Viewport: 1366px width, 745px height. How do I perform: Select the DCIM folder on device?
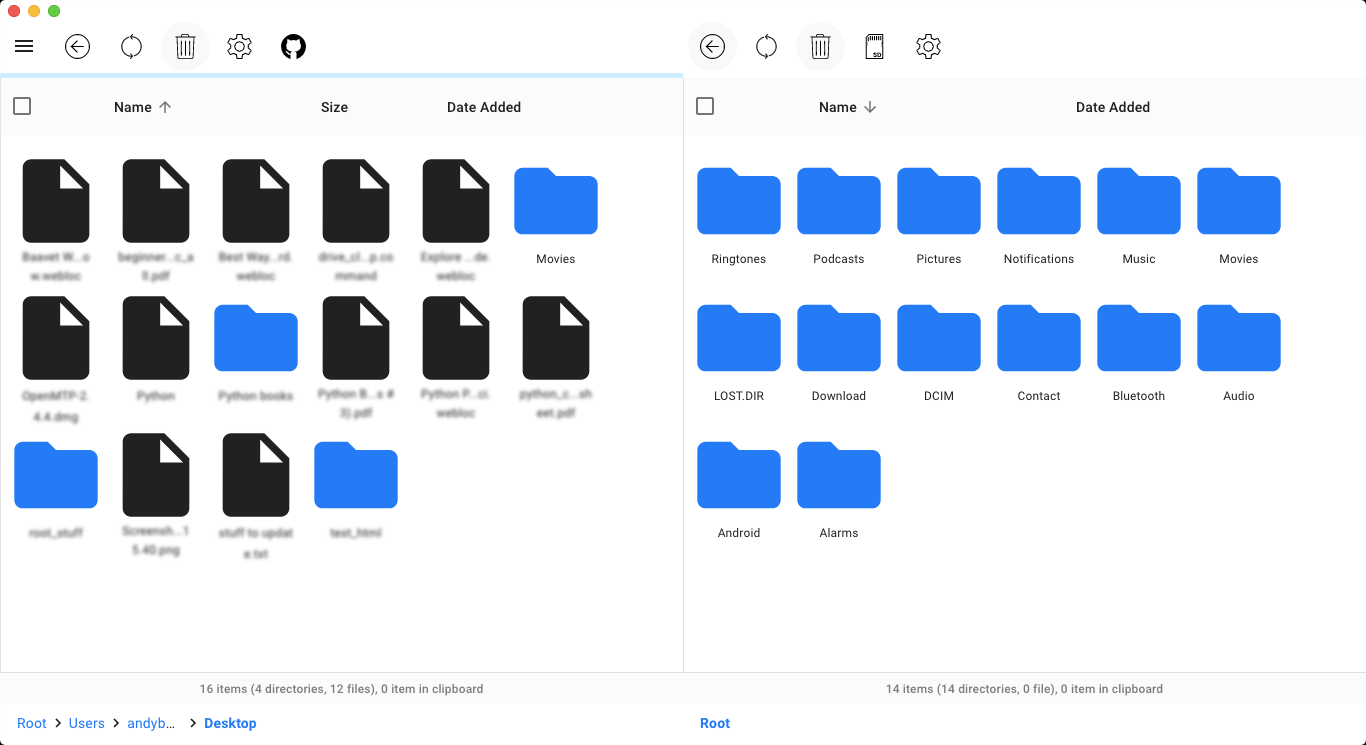[x=938, y=340]
